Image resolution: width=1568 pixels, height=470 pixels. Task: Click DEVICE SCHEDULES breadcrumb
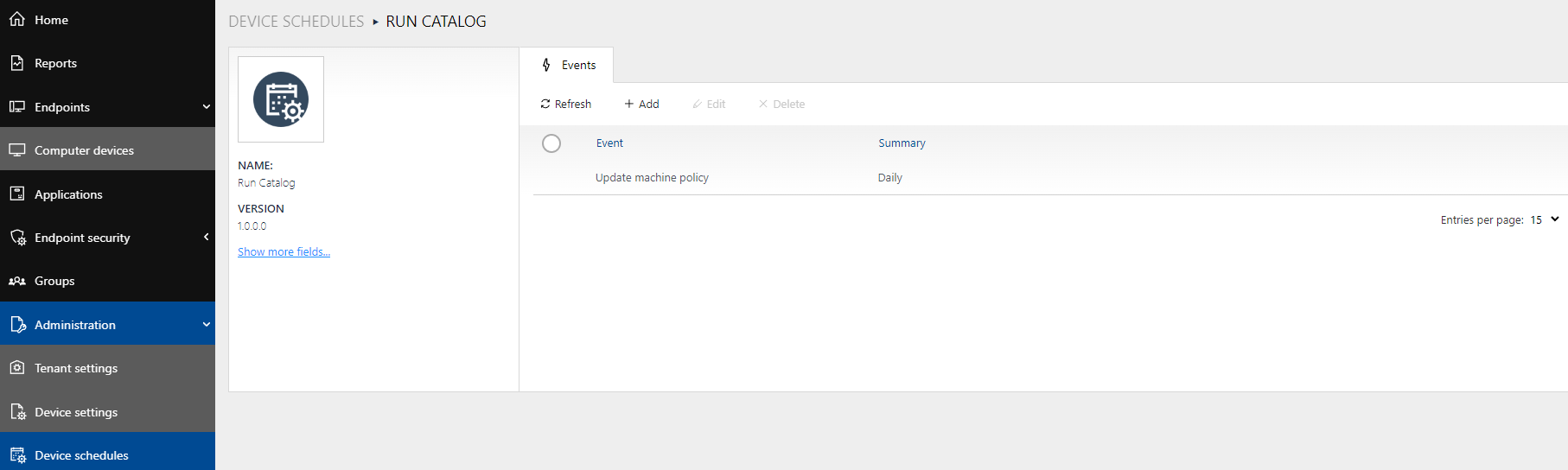pos(296,22)
